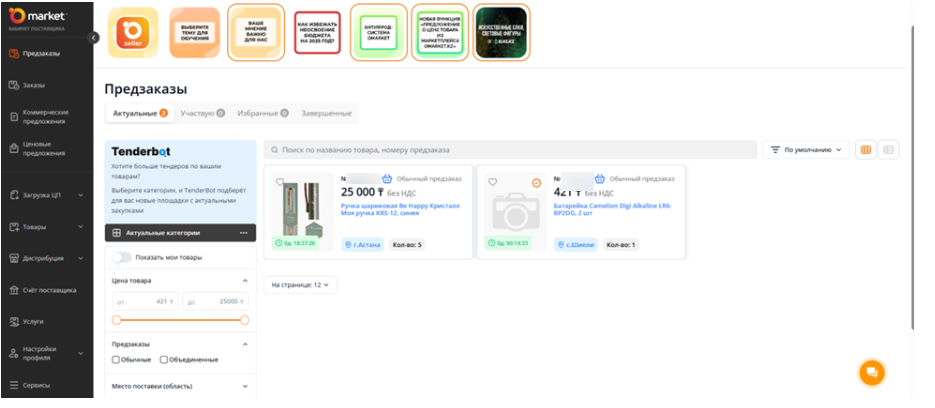
Task: Open the По умолчанию sort dropdown
Action: pos(806,150)
